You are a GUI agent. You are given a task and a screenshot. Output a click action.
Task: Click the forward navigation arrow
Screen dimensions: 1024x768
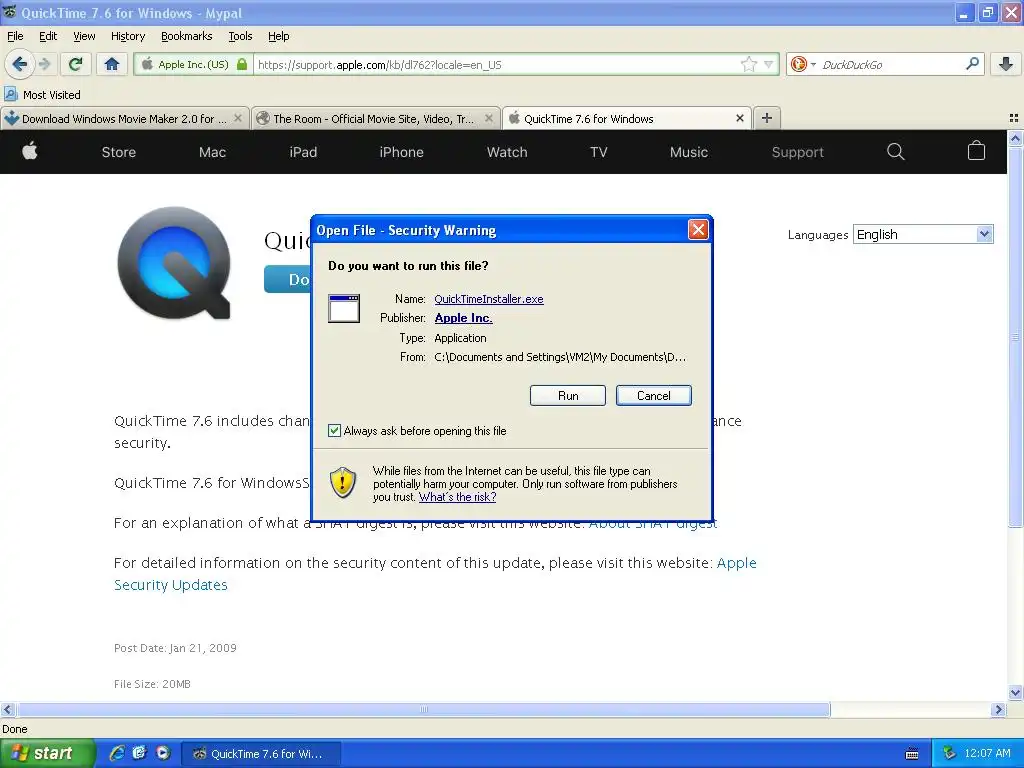tap(44, 64)
